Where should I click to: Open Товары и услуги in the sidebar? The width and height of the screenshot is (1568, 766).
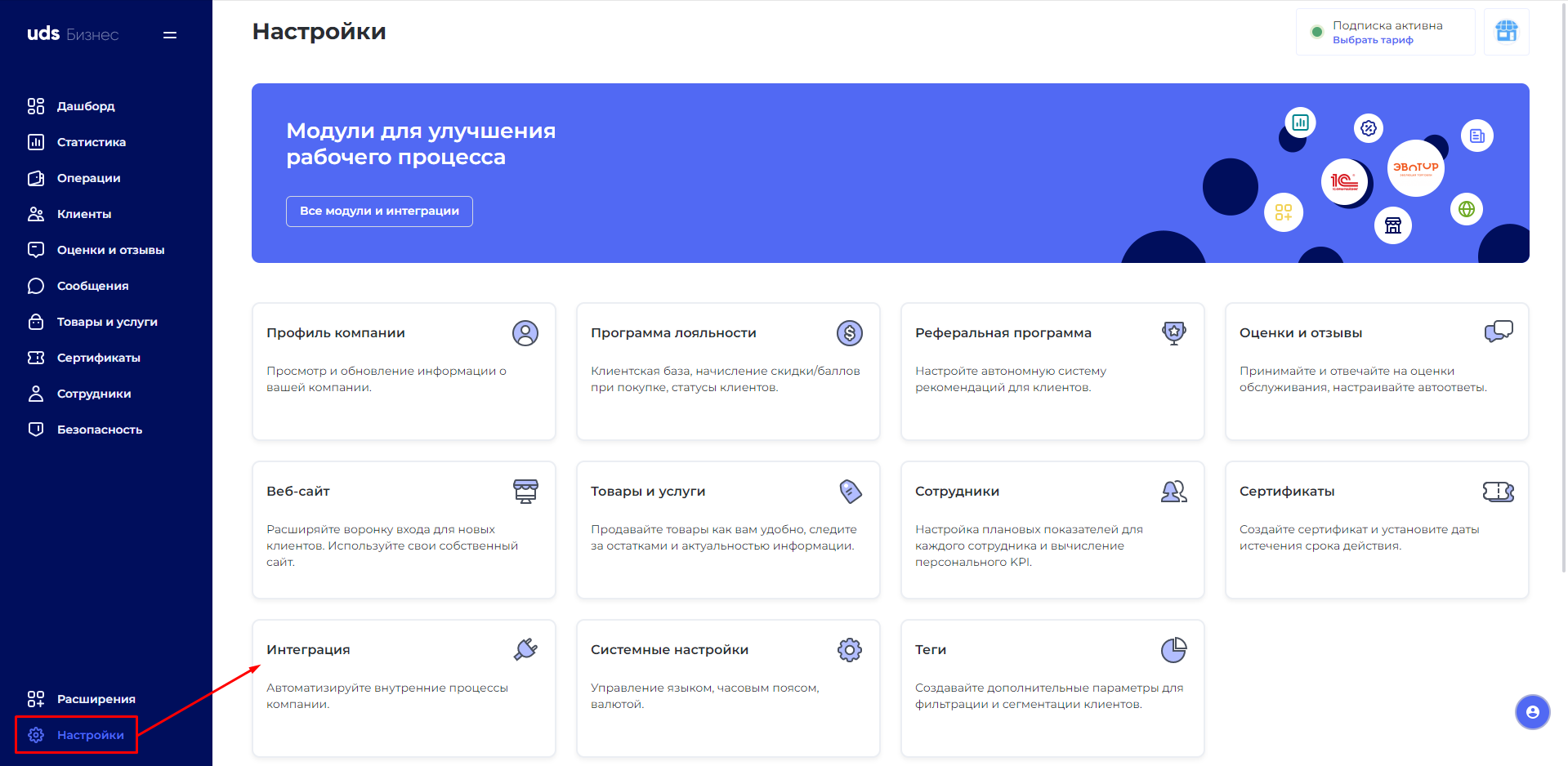point(92,322)
